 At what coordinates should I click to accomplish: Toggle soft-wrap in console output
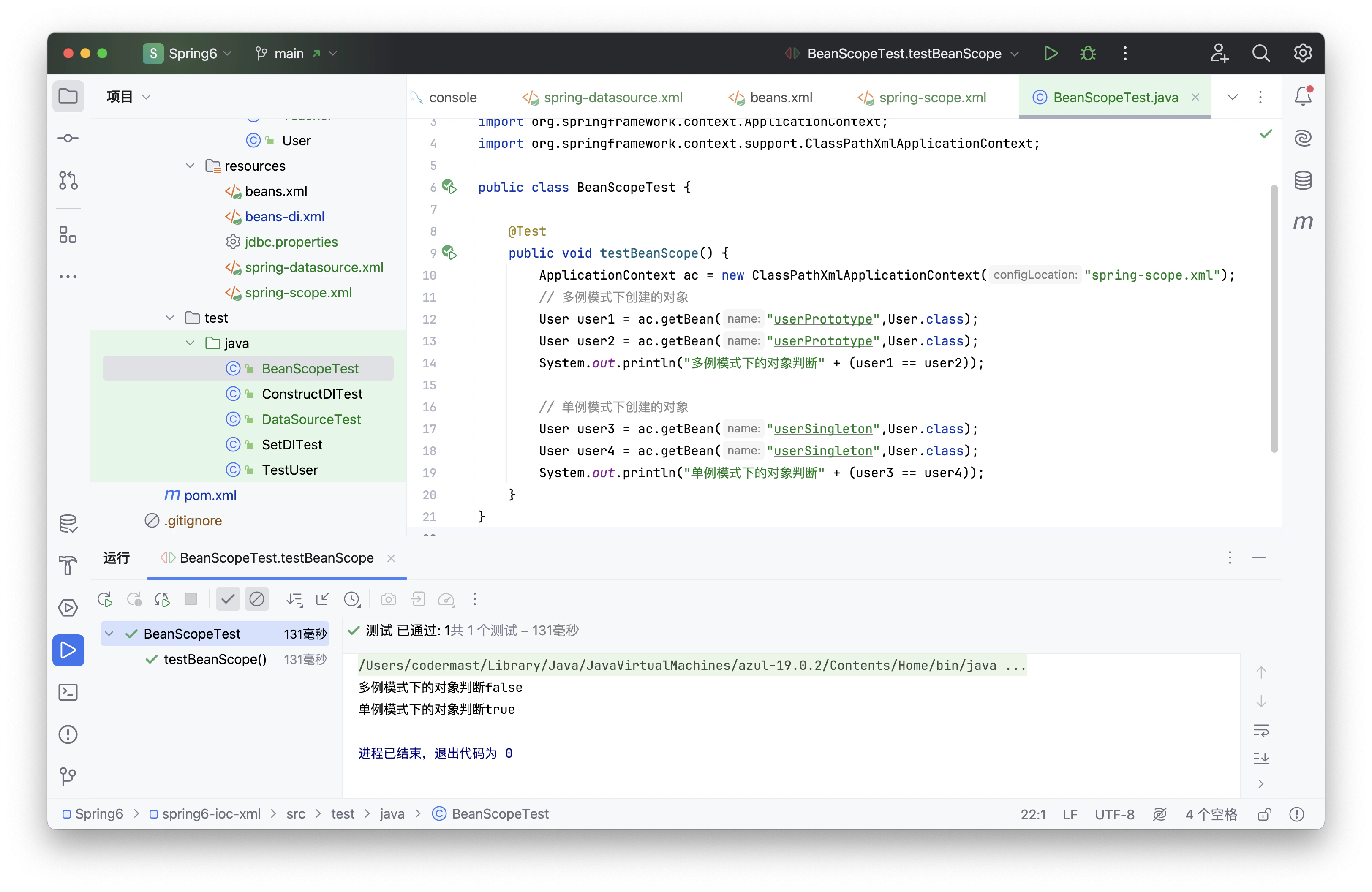click(x=1261, y=730)
